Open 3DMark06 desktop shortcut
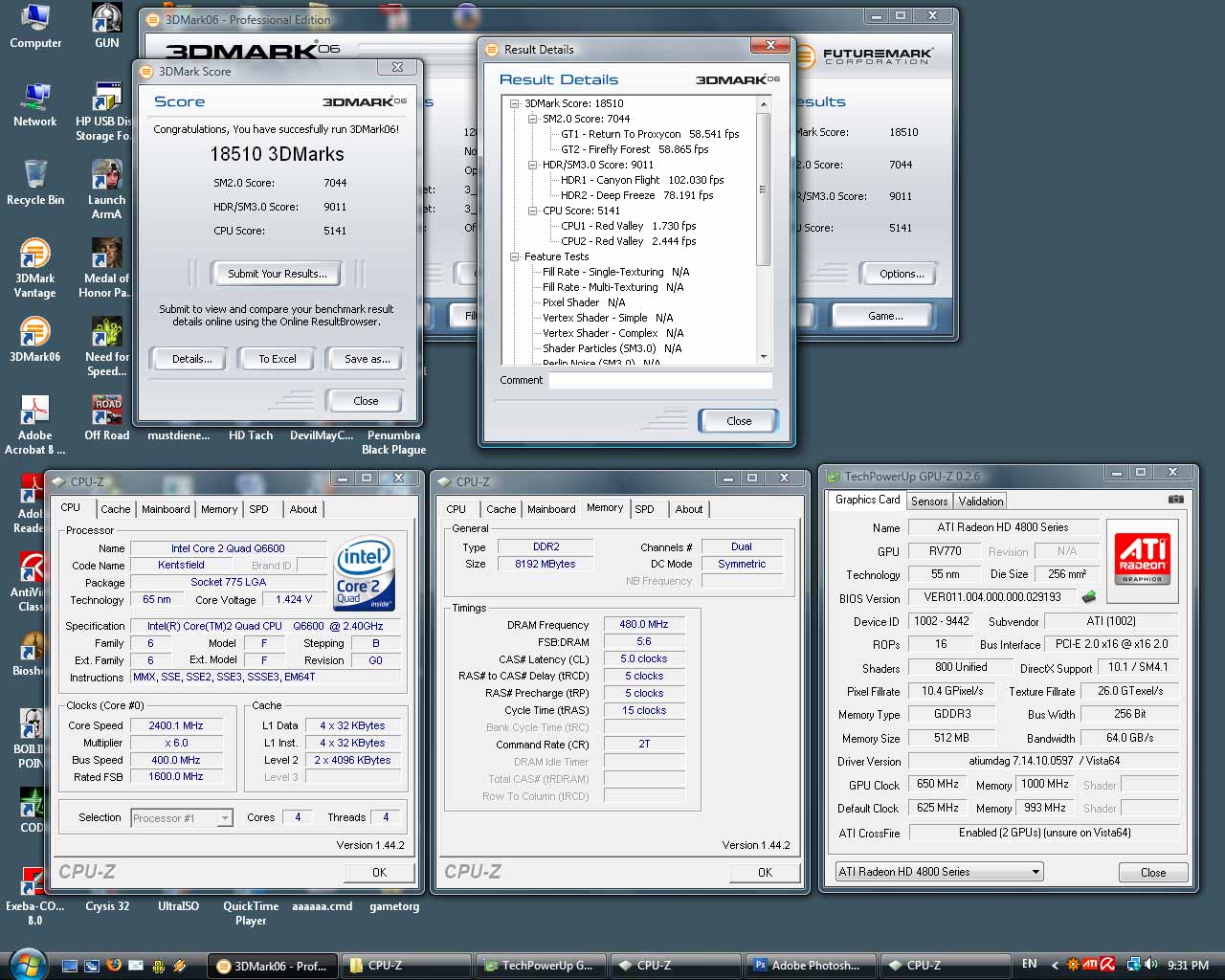 pyautogui.click(x=34, y=341)
